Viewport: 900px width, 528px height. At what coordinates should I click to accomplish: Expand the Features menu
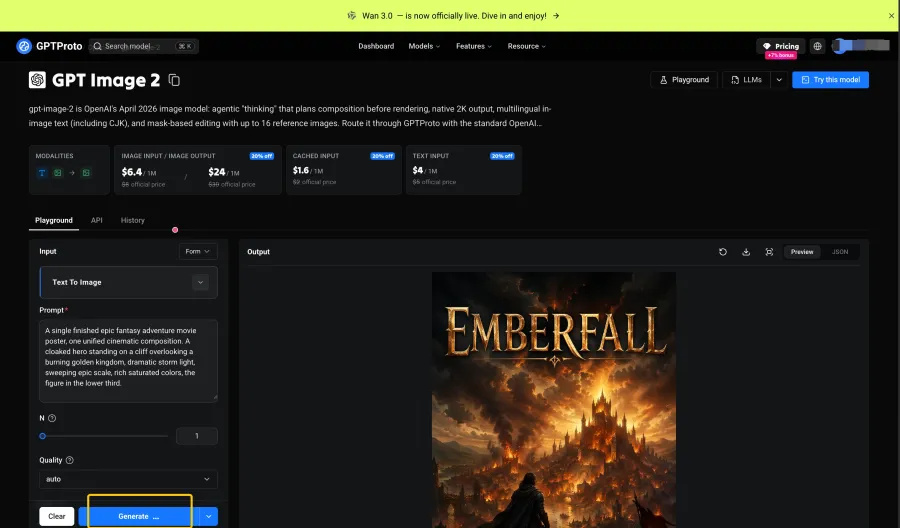coord(474,46)
